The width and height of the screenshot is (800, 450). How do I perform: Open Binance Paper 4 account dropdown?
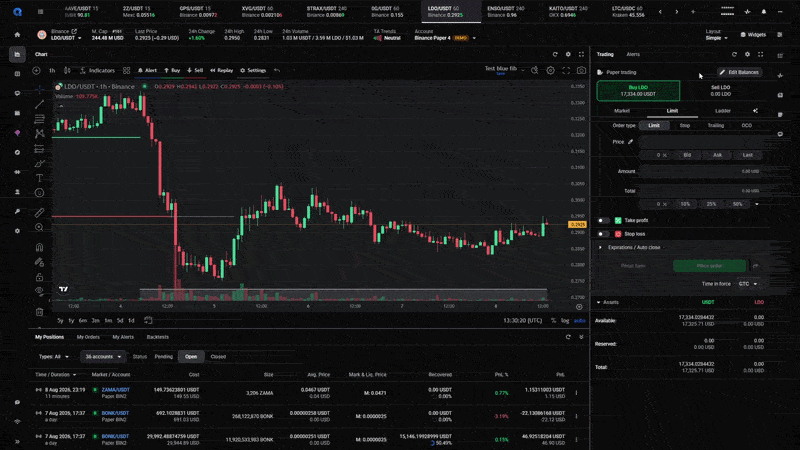[x=444, y=38]
